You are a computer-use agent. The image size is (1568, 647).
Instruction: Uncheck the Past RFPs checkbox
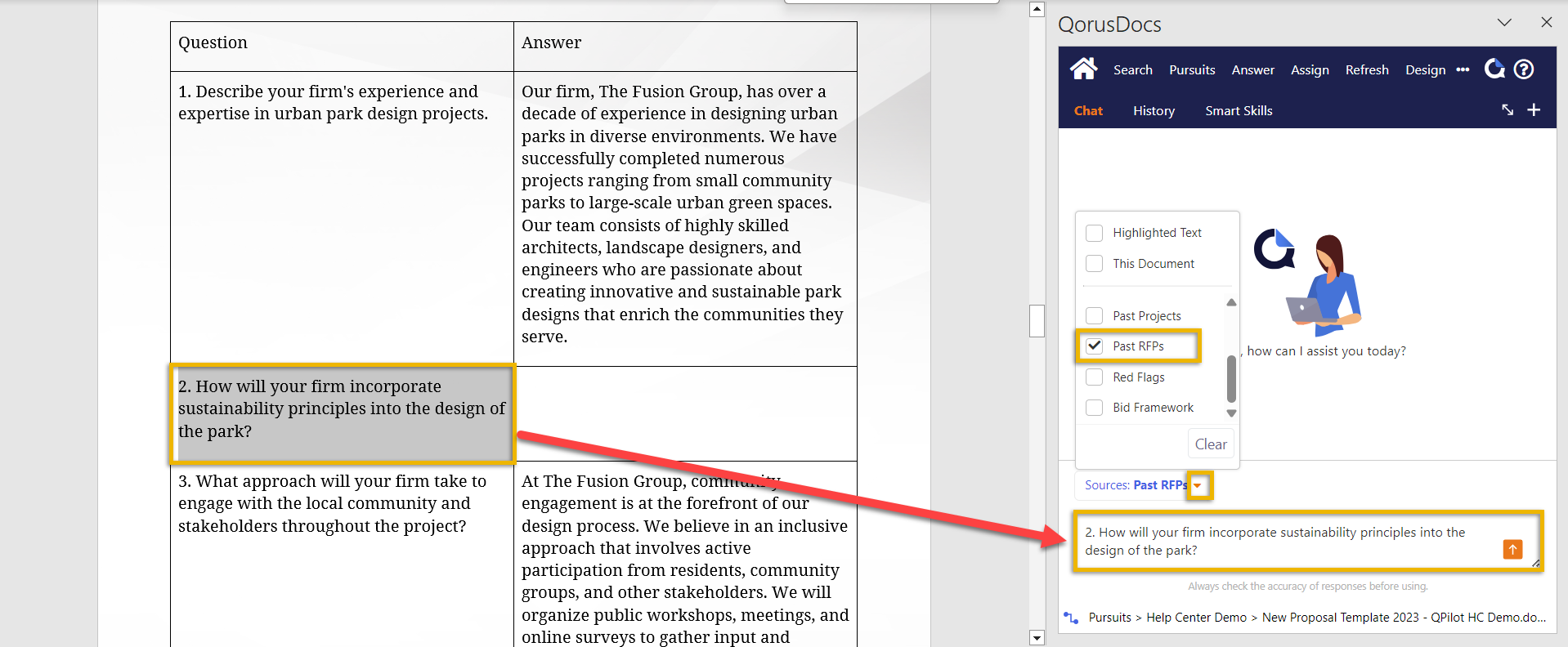(x=1094, y=346)
